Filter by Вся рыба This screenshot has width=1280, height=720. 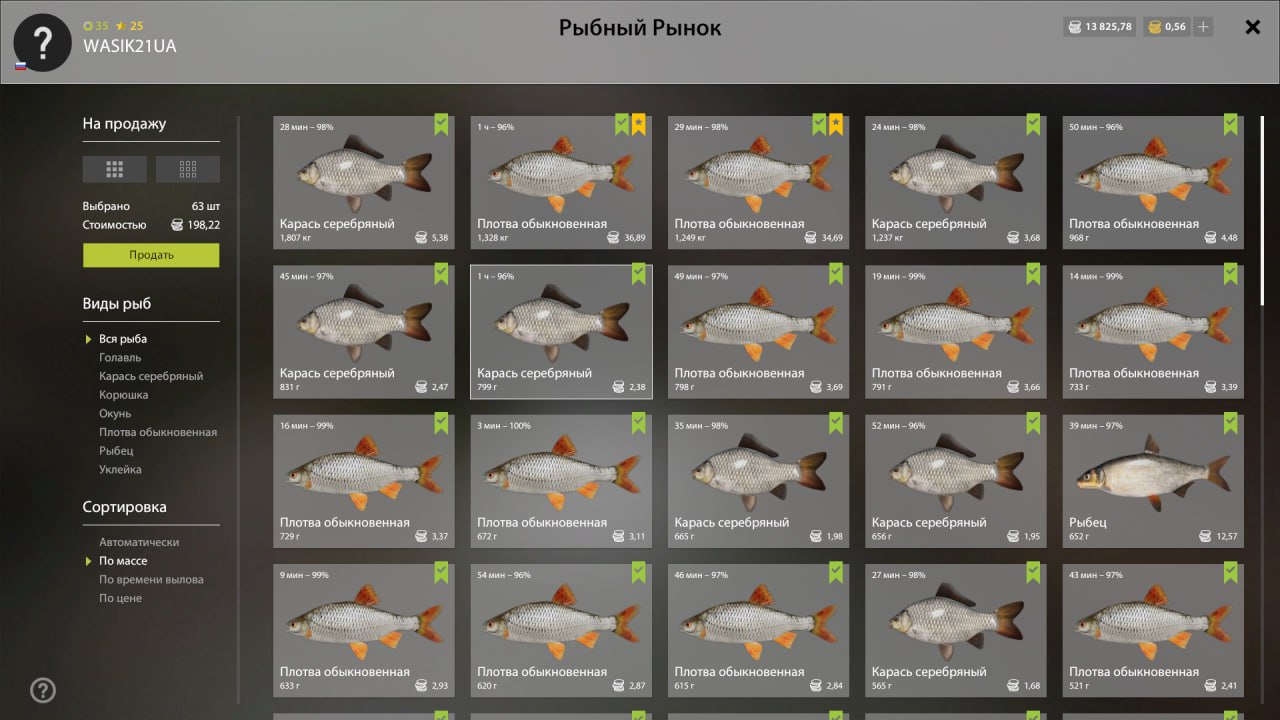[122, 339]
